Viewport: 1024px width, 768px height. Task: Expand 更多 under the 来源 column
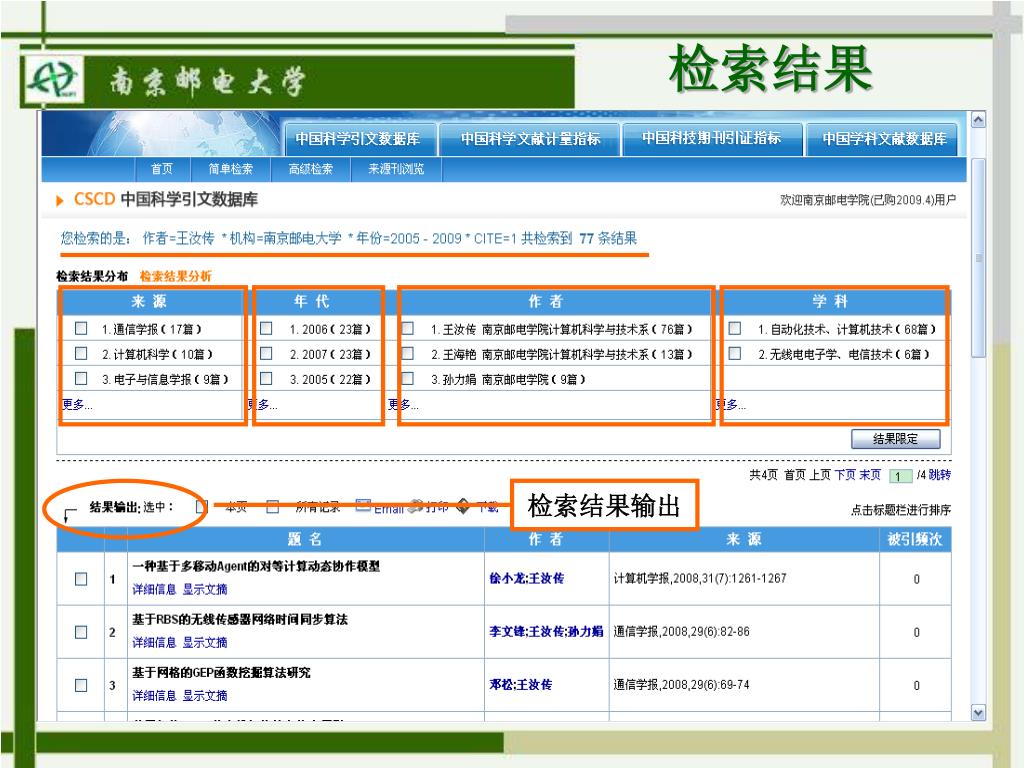click(x=78, y=404)
